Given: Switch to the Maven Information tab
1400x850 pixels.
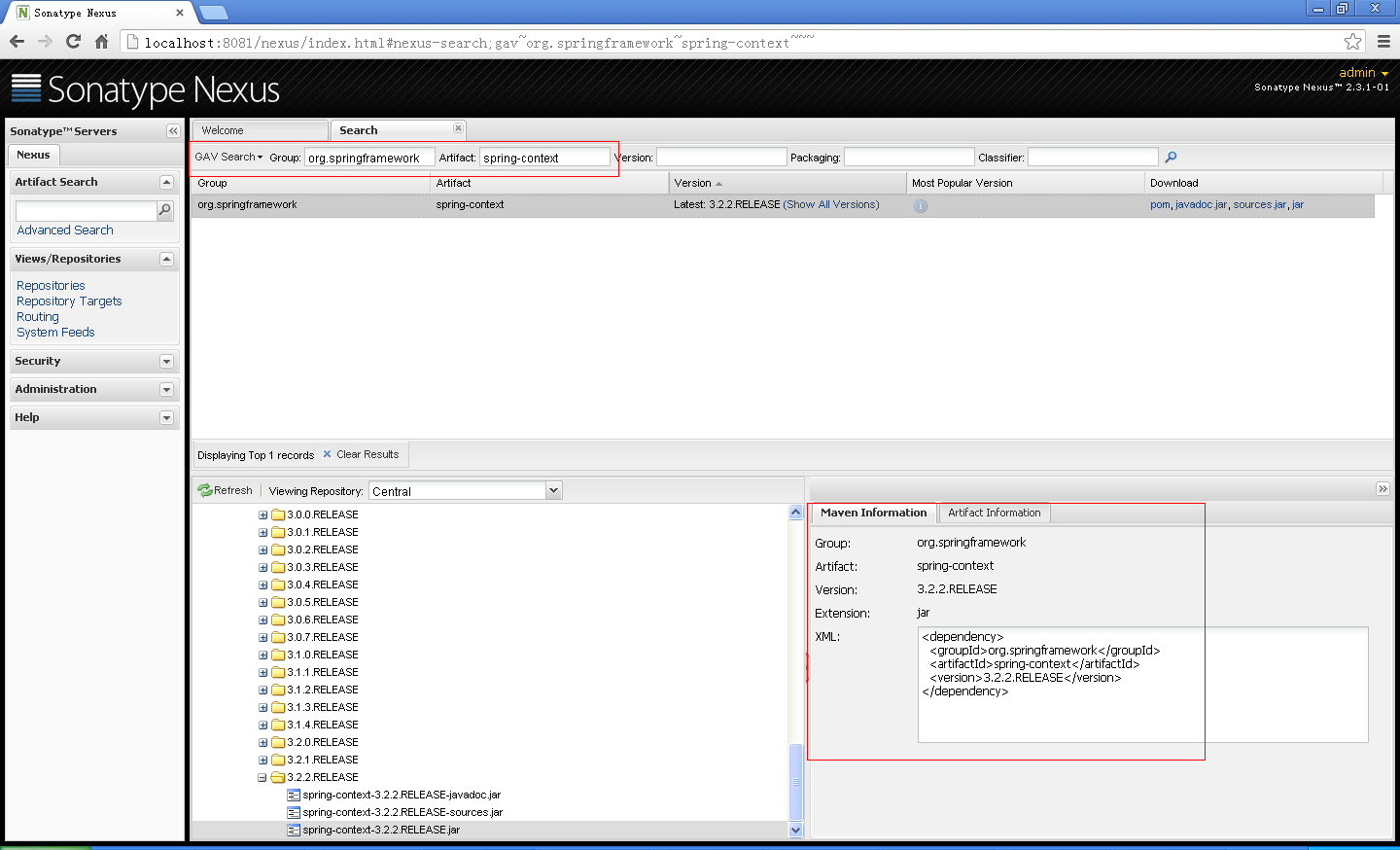Looking at the screenshot, I should (x=873, y=513).
